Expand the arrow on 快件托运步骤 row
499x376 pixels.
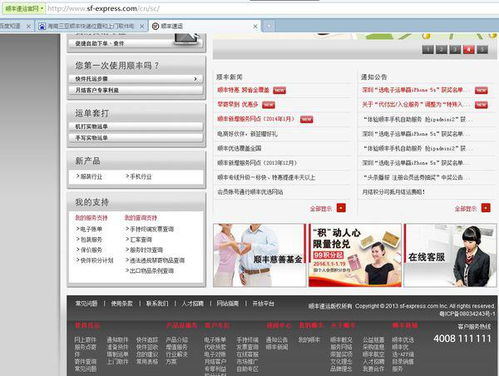196,79
